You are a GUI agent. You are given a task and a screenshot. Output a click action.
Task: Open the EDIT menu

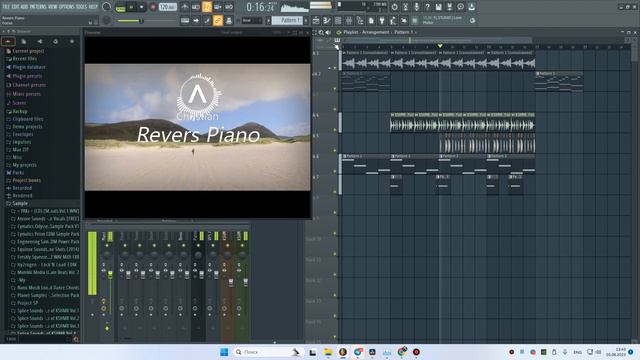(16, 7)
